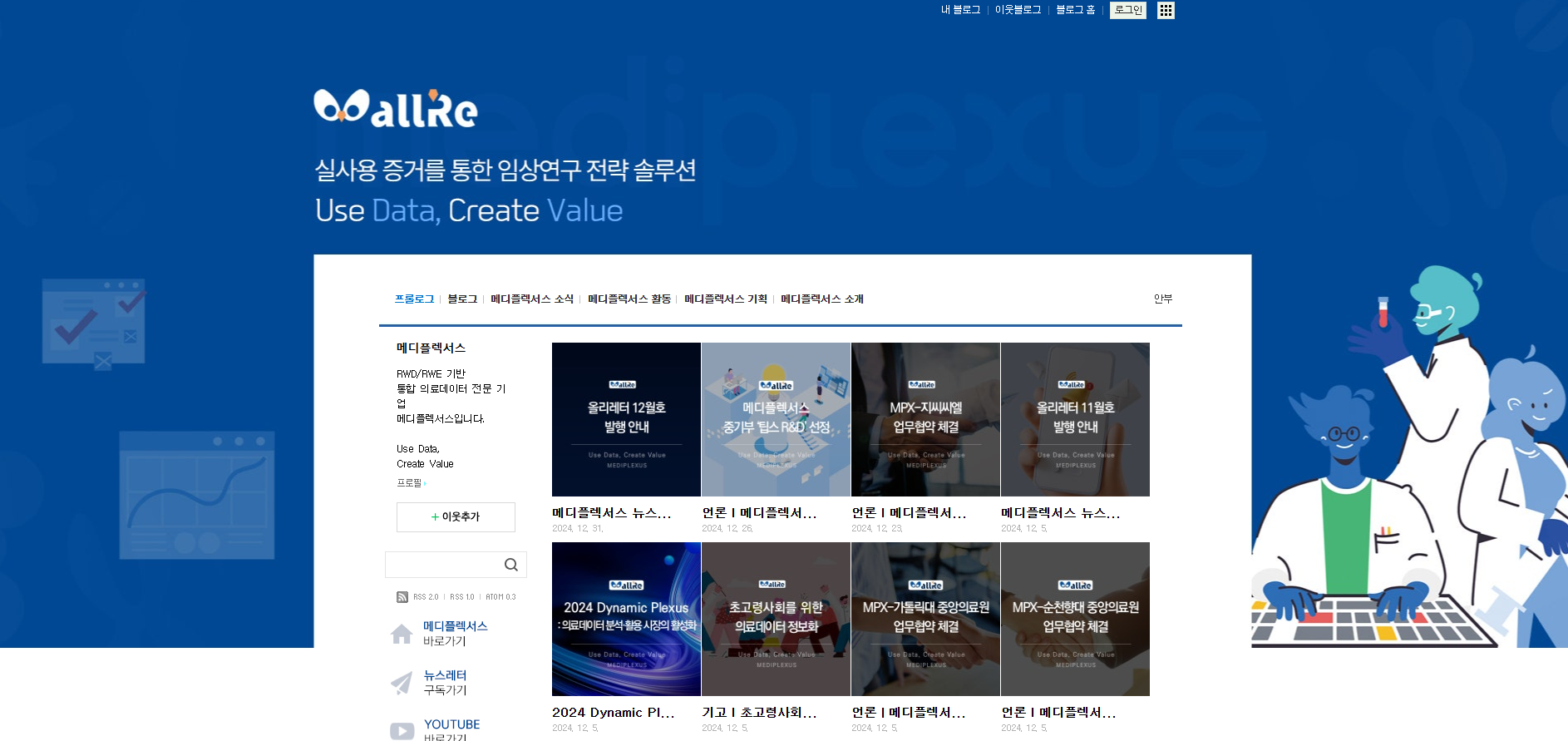1568x741 pixels.
Task: Open the grid apps menu icon
Action: point(1166,10)
